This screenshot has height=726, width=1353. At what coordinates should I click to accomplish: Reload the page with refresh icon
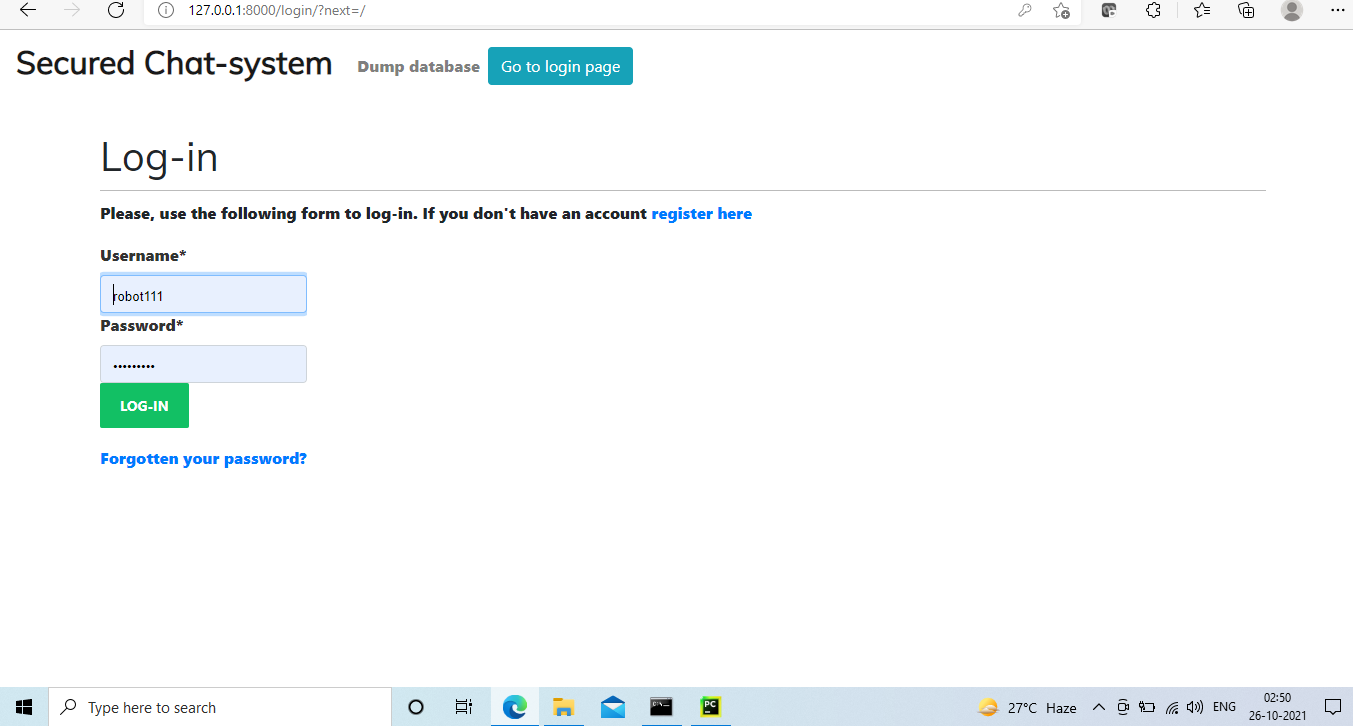(116, 11)
